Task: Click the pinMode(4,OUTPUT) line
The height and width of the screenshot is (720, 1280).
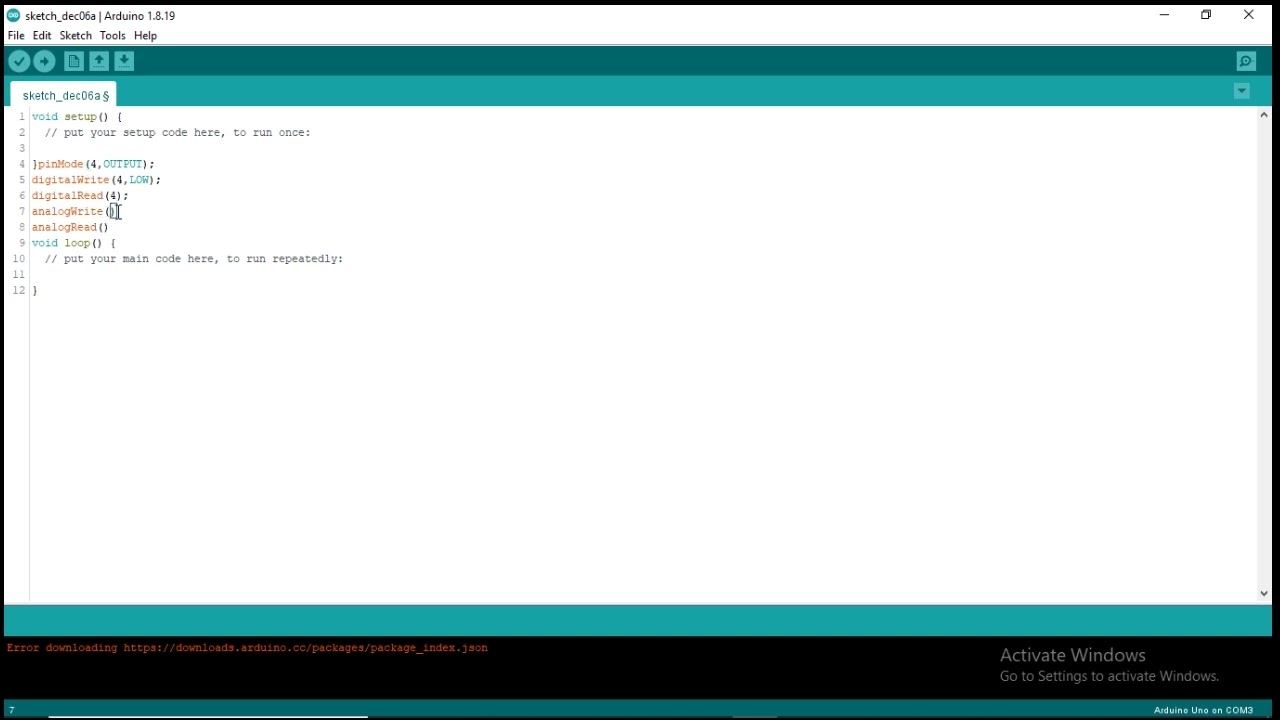Action: point(93,164)
